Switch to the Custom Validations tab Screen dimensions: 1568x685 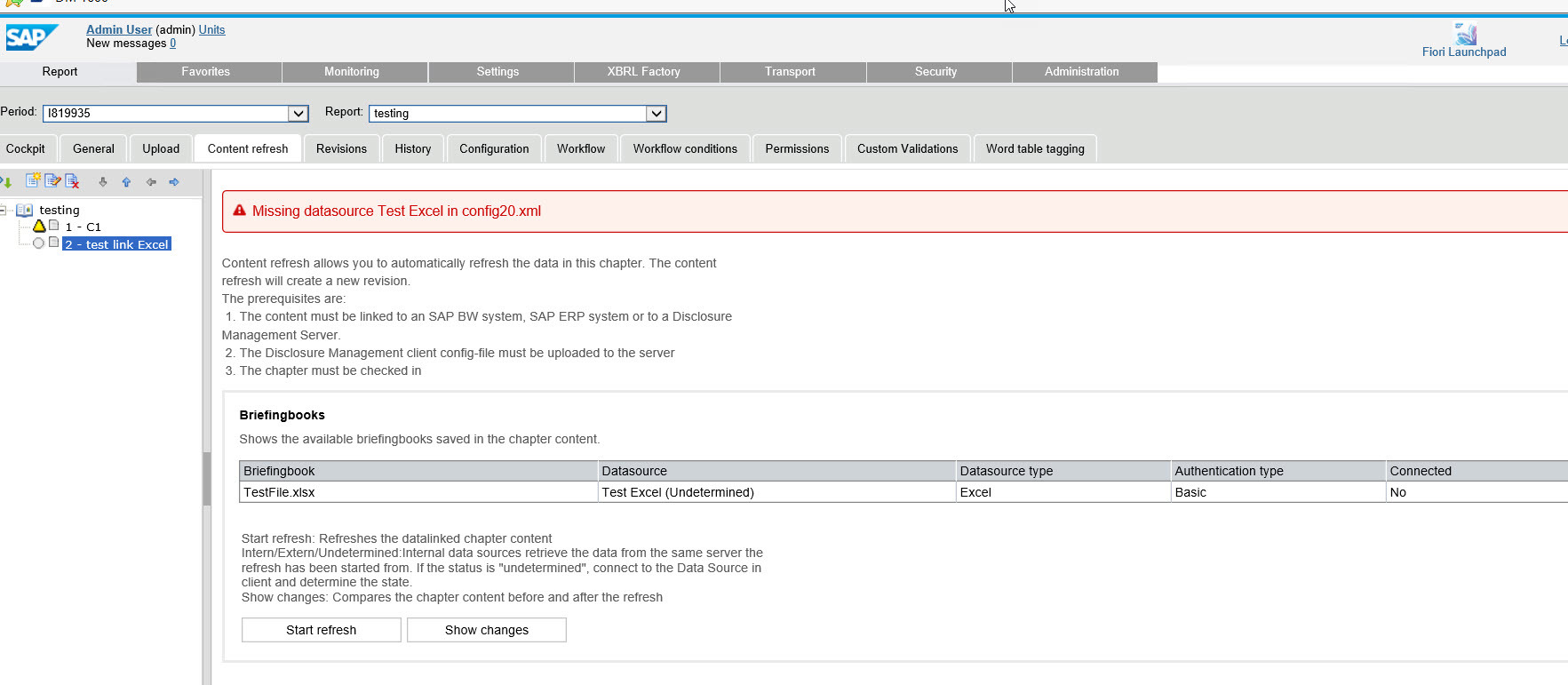[907, 148]
